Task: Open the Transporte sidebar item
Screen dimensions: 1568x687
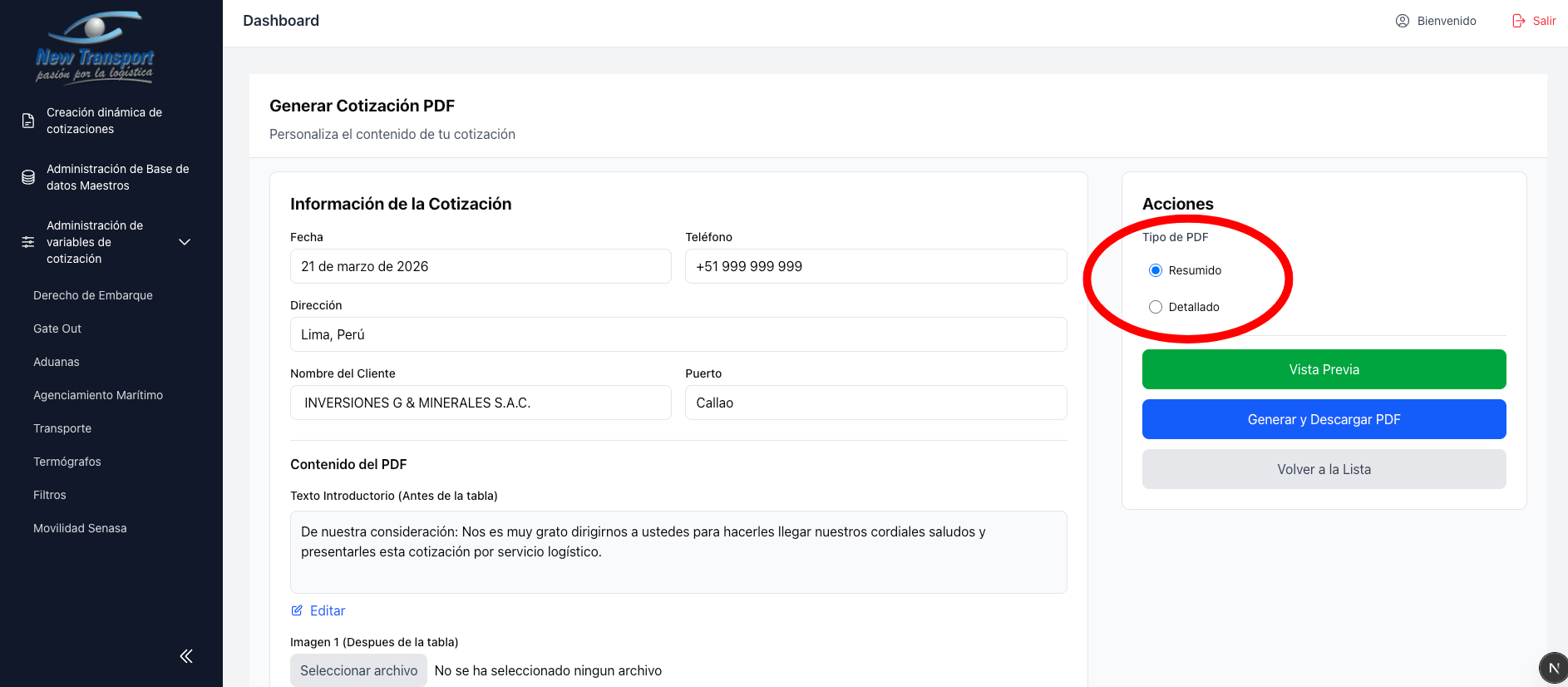Action: [x=62, y=428]
